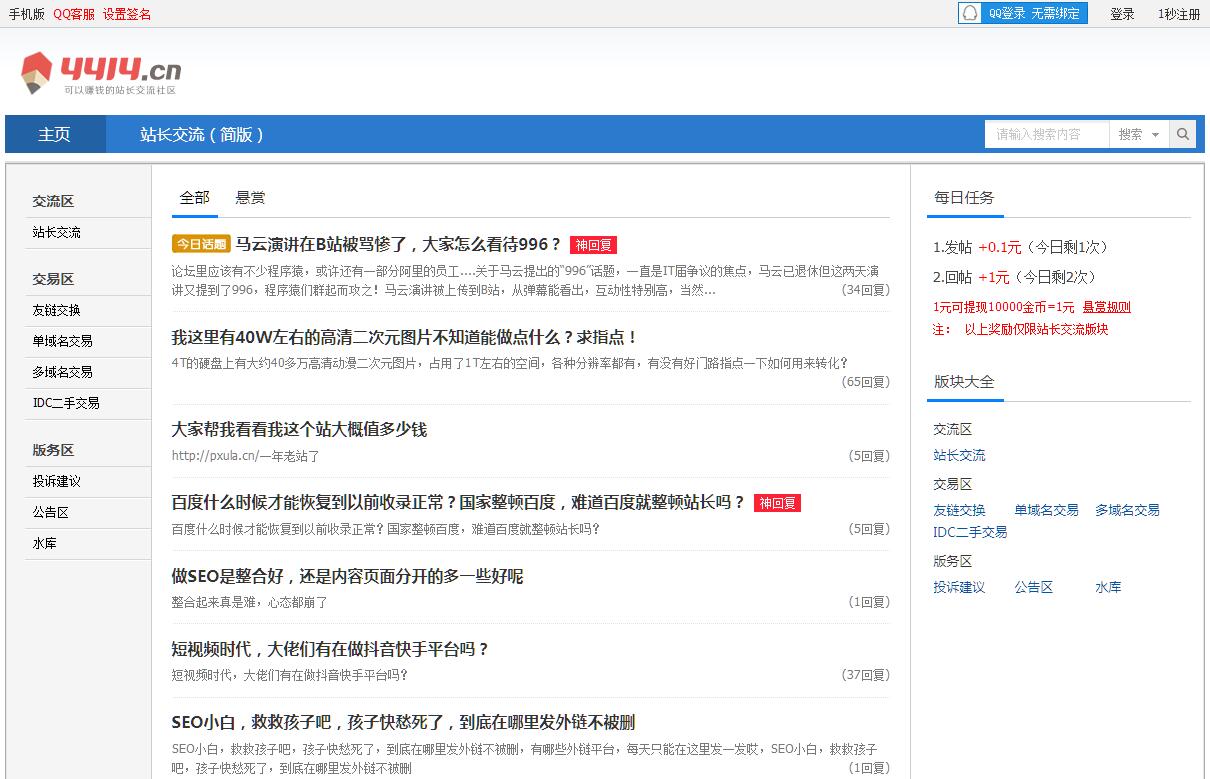Switch to the 悬赏 tab
This screenshot has width=1210, height=779.
(x=250, y=198)
